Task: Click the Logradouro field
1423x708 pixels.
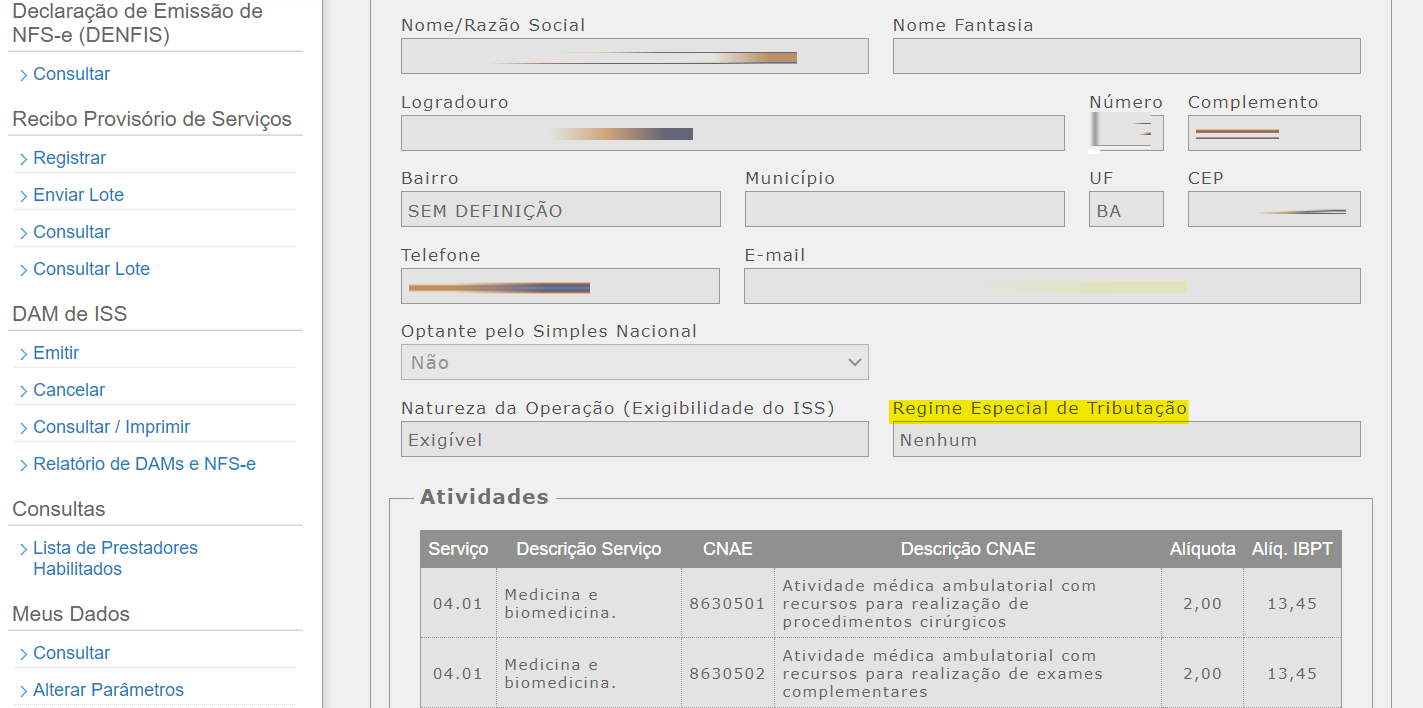Action: click(733, 133)
